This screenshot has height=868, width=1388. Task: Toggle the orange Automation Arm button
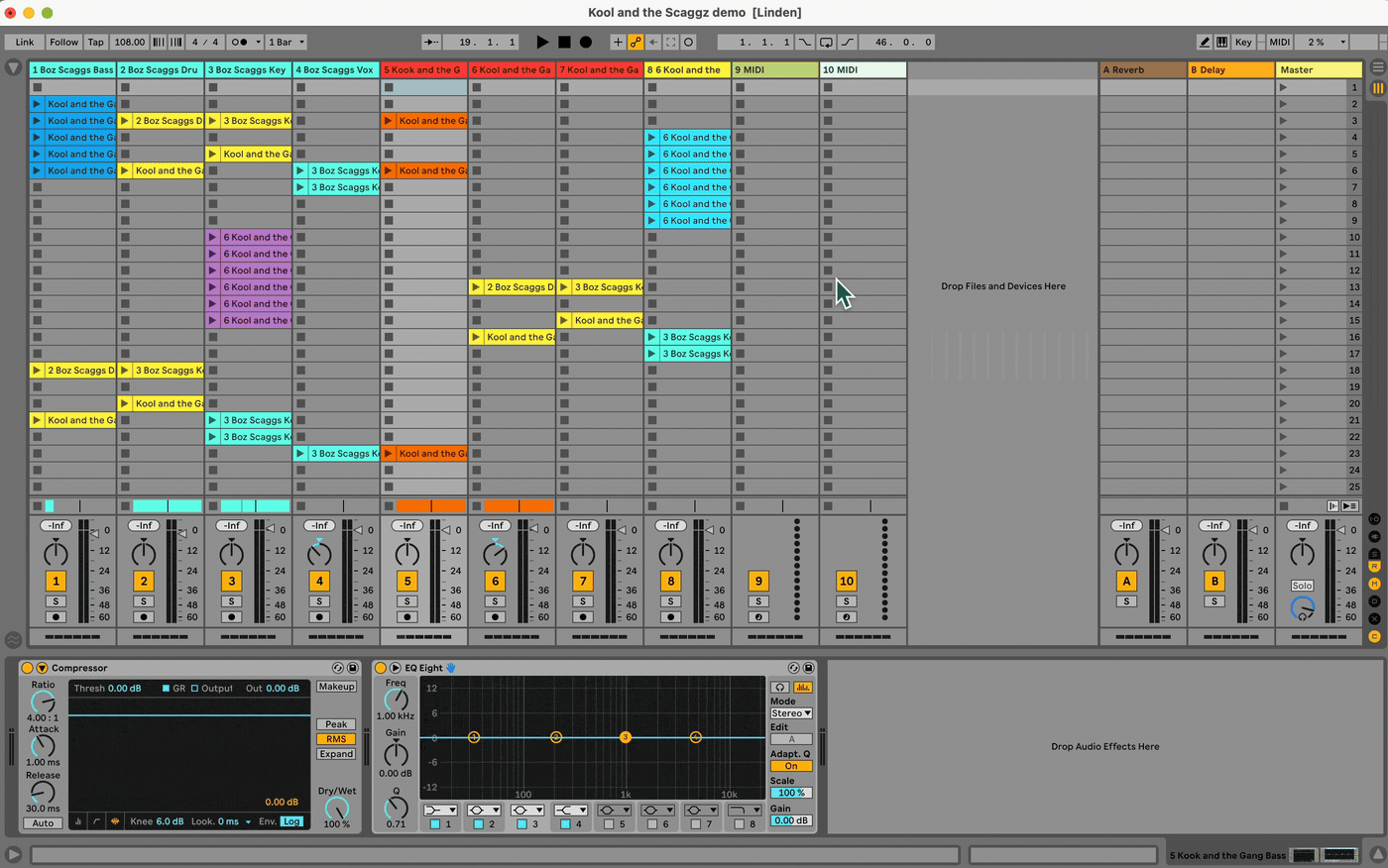636,43
